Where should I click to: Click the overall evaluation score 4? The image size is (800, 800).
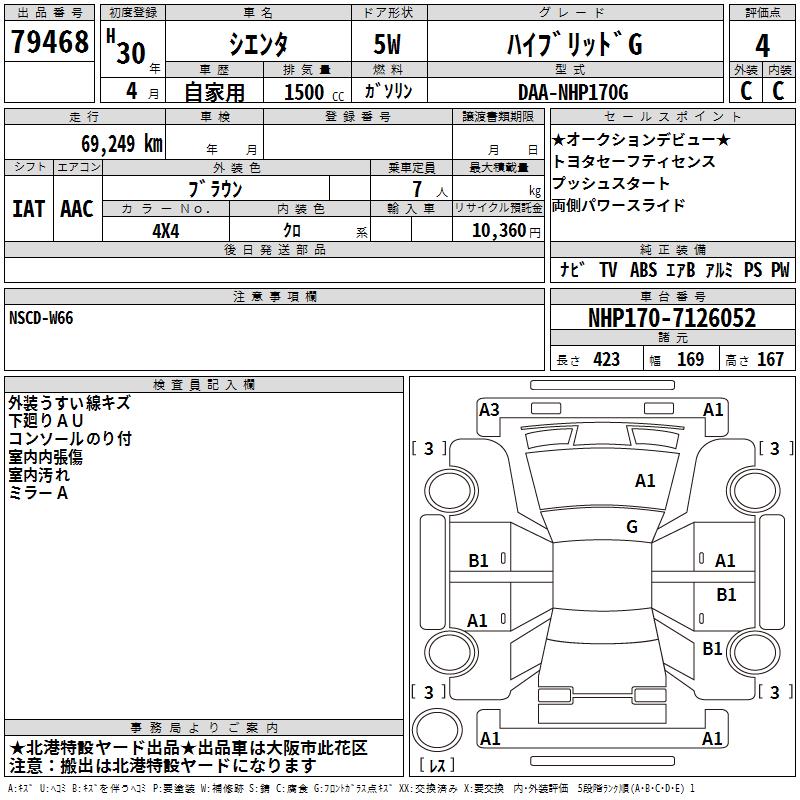tap(762, 45)
